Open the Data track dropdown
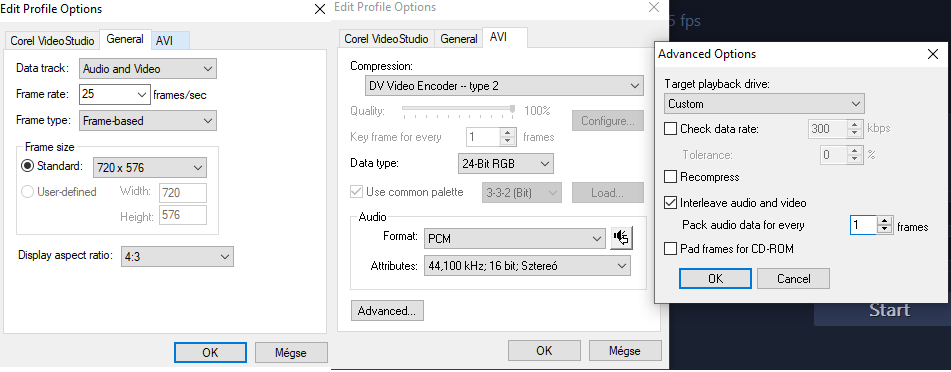Viewport: 951px width, 372px height. click(x=147, y=69)
